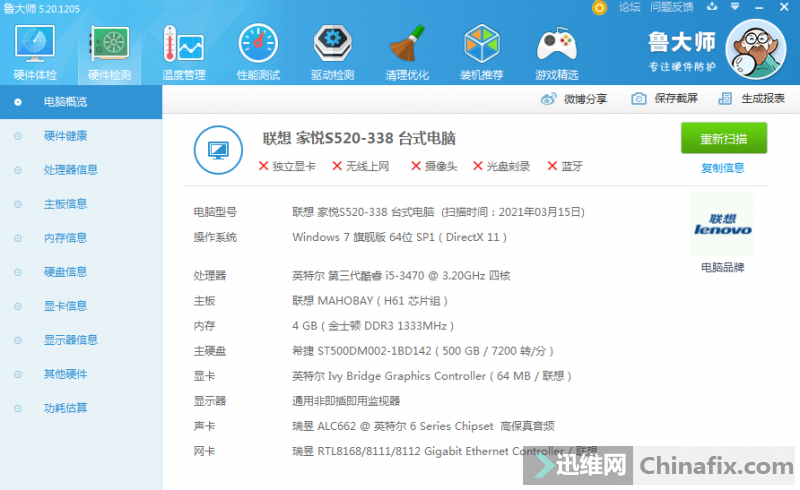Viewport: 800px width, 490px height.
Task: Open 装机推荐 recommended software cube
Action: pyautogui.click(x=482, y=53)
